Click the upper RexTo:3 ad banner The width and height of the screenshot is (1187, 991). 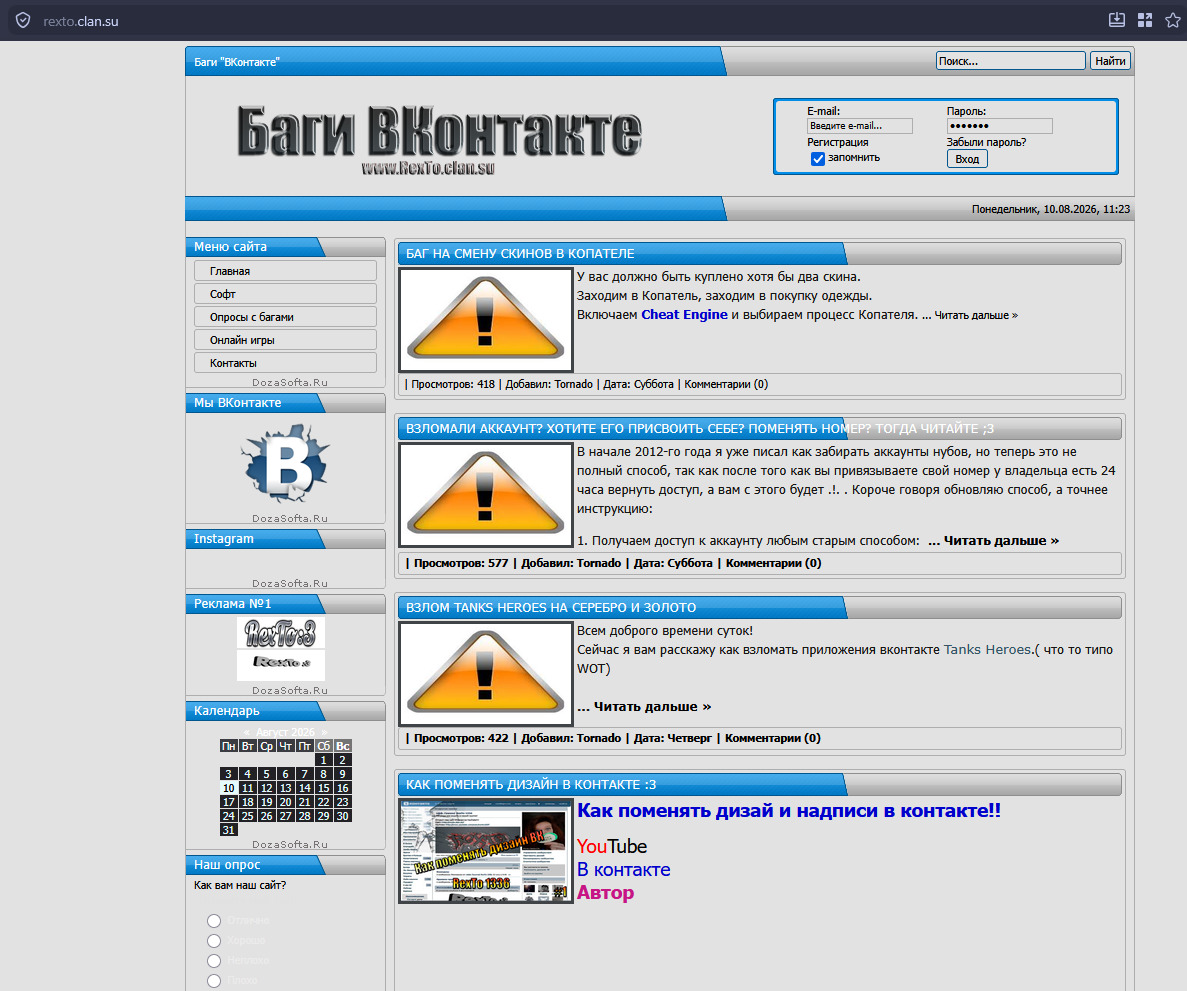click(281, 633)
